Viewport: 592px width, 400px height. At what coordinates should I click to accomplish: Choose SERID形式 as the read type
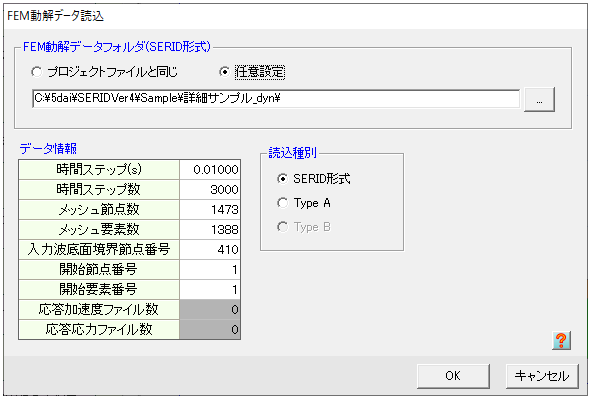tap(313, 179)
